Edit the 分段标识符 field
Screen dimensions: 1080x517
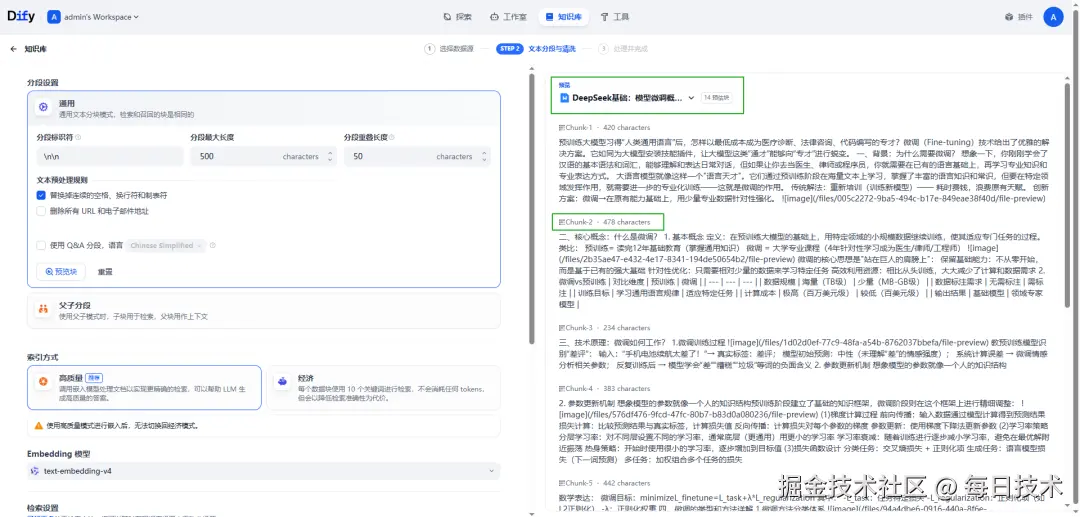click(110, 156)
